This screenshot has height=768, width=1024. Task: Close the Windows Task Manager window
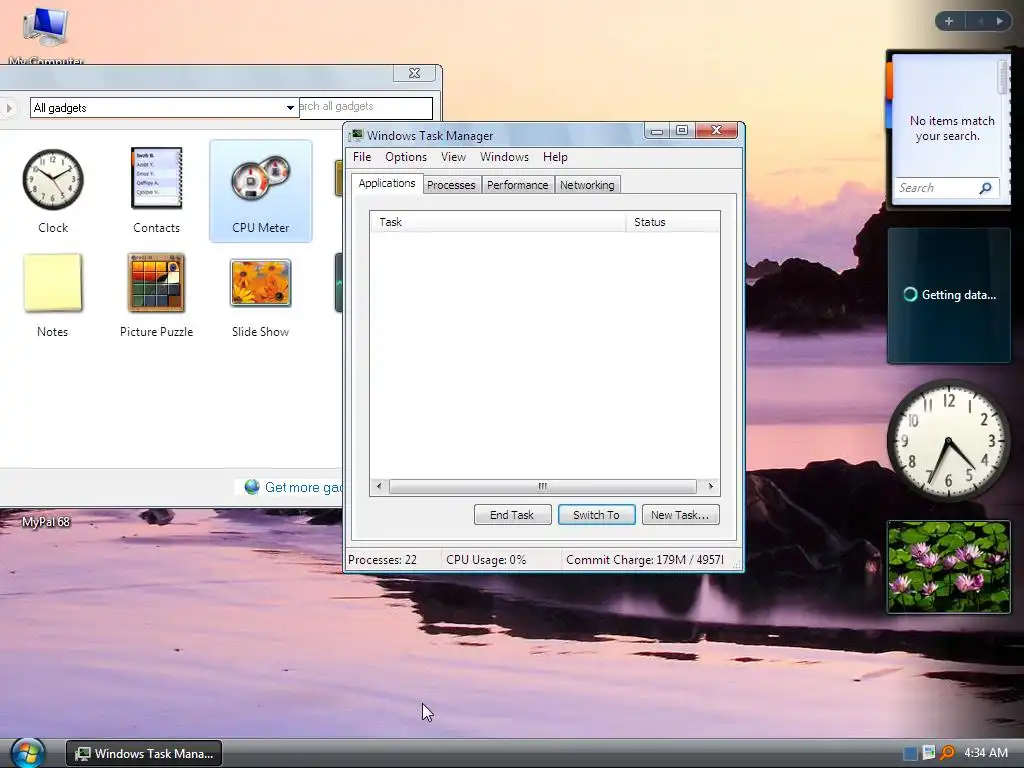(716, 131)
